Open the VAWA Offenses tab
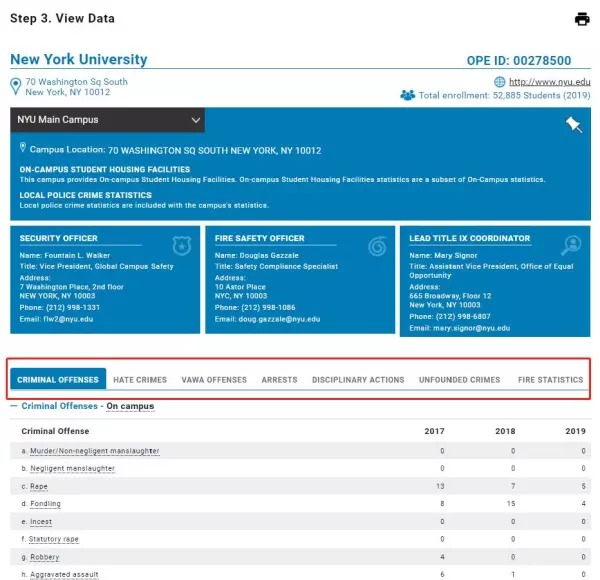Viewport: 600px width, 580px height. coord(214,380)
